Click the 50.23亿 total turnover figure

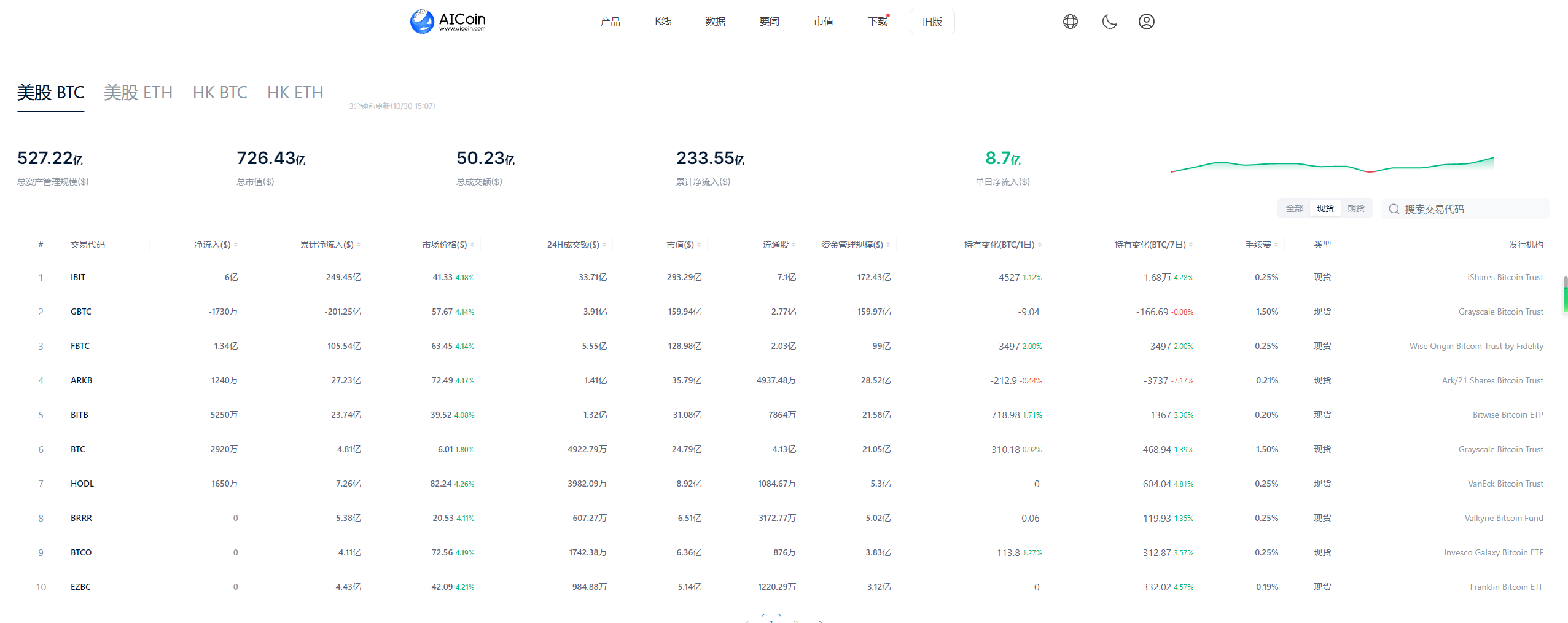[x=485, y=159]
